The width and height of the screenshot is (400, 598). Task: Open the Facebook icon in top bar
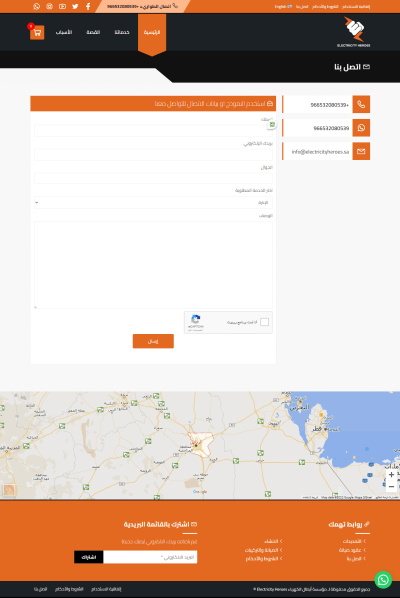coord(88,6)
